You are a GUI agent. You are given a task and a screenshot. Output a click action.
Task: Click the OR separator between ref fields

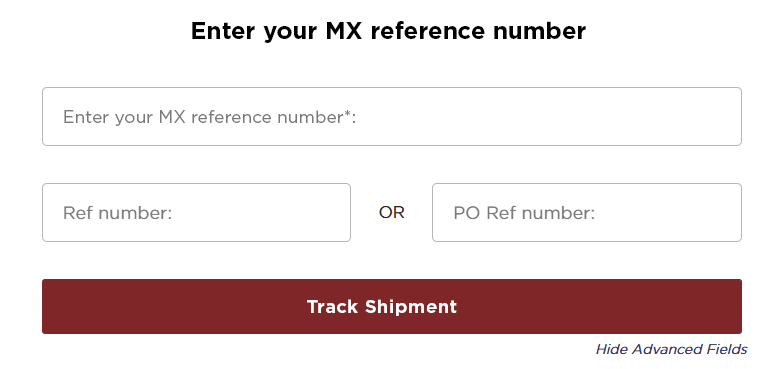click(391, 212)
